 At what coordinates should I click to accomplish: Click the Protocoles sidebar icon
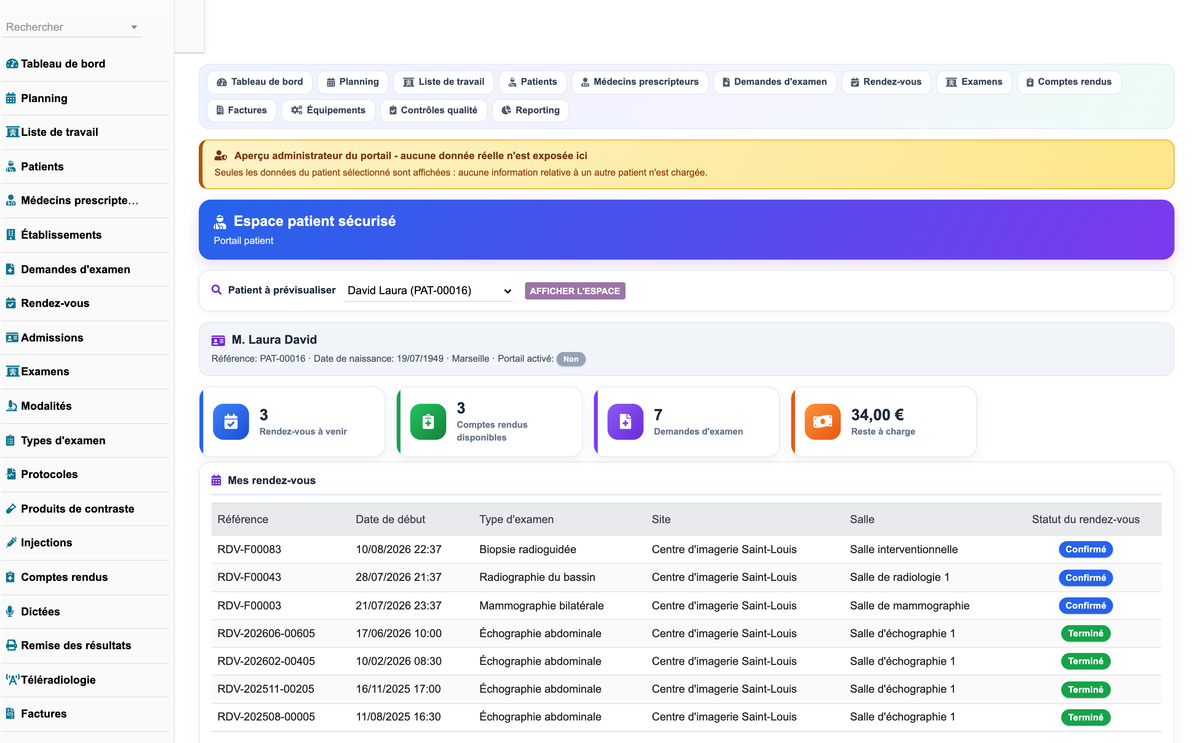coord(11,474)
